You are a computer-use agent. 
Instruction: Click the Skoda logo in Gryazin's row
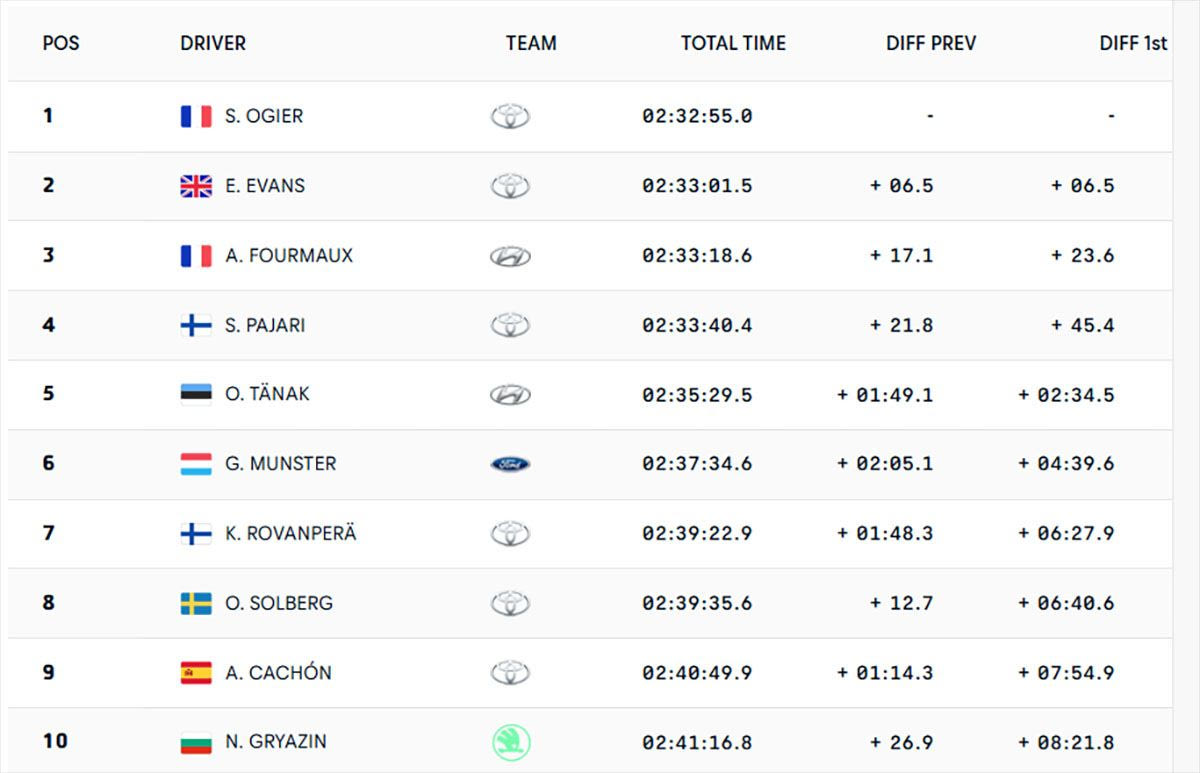(x=511, y=742)
